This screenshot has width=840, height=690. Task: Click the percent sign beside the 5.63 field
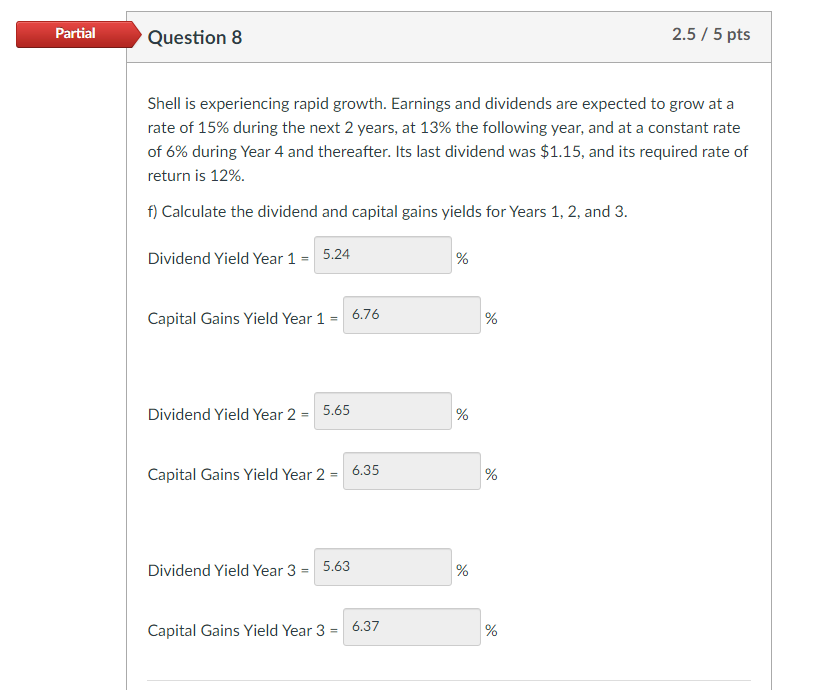(x=461, y=571)
